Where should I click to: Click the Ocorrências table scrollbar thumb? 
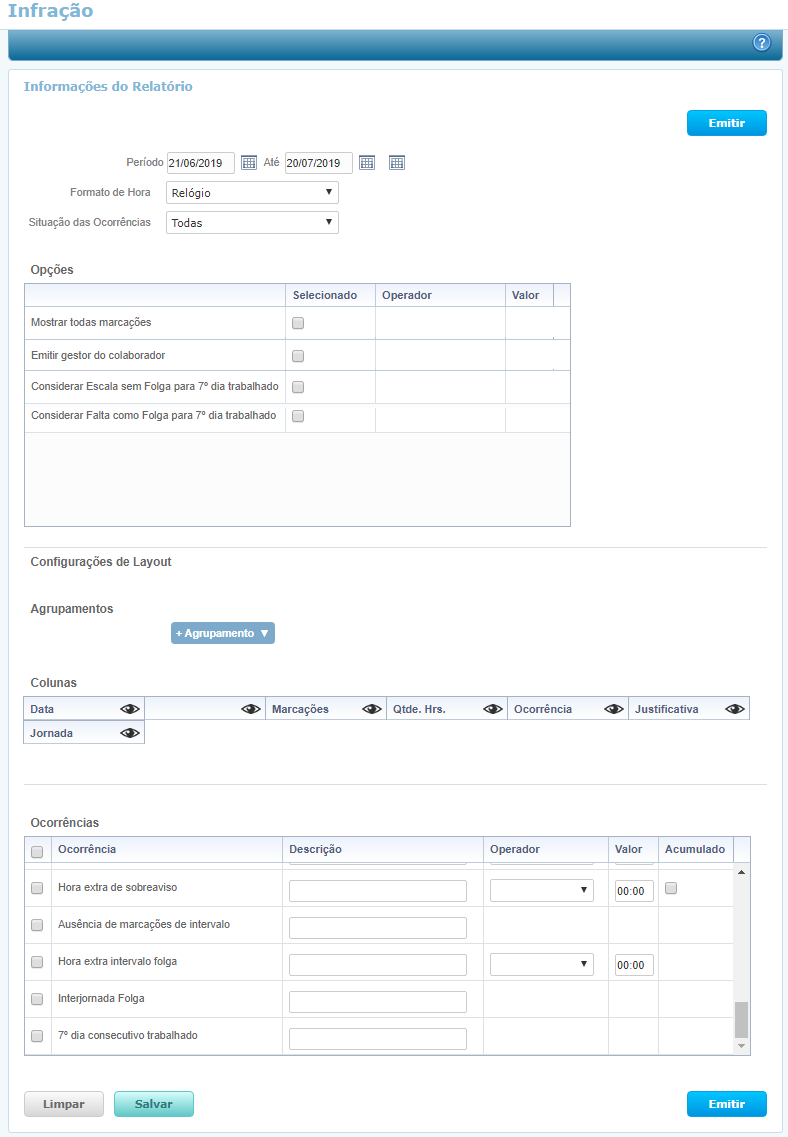pyautogui.click(x=741, y=1019)
